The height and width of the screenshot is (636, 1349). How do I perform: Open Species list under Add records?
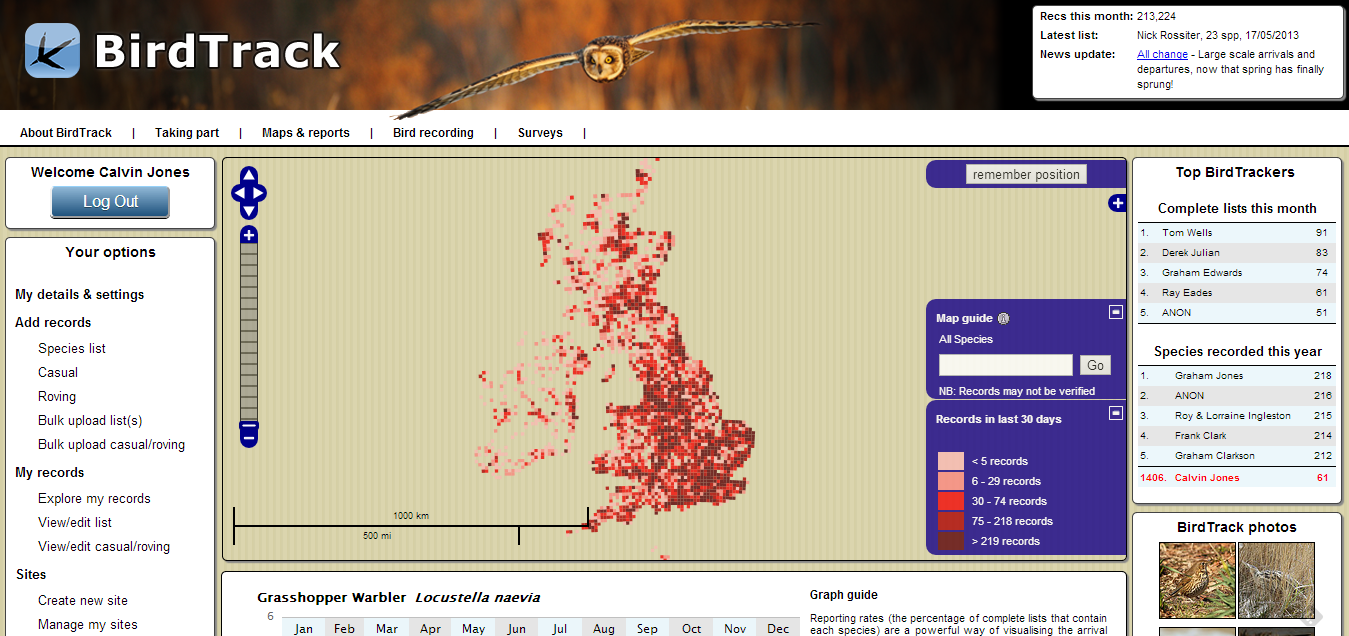[x=72, y=349]
